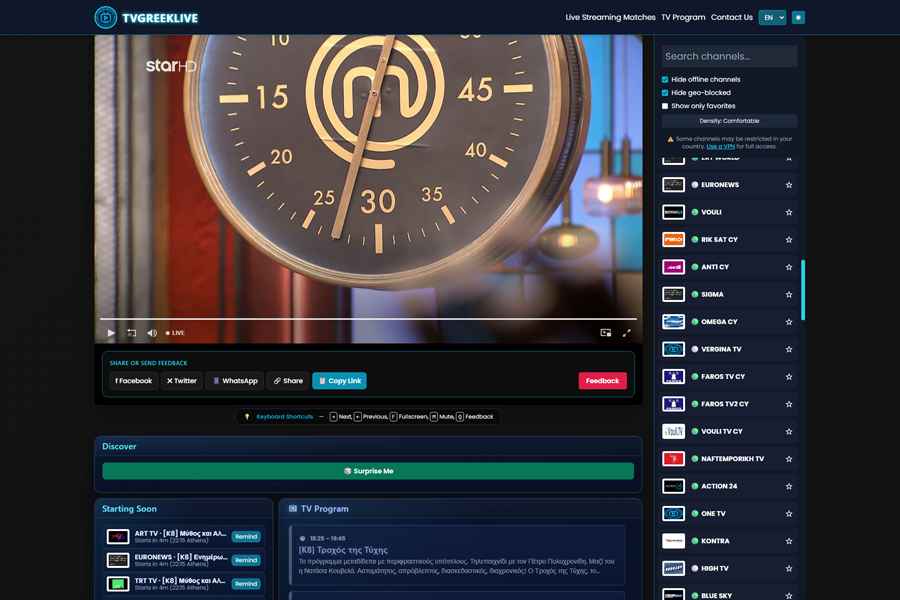Favorite the KONTRA star
Image resolution: width=900 pixels, height=600 pixels.
789,541
